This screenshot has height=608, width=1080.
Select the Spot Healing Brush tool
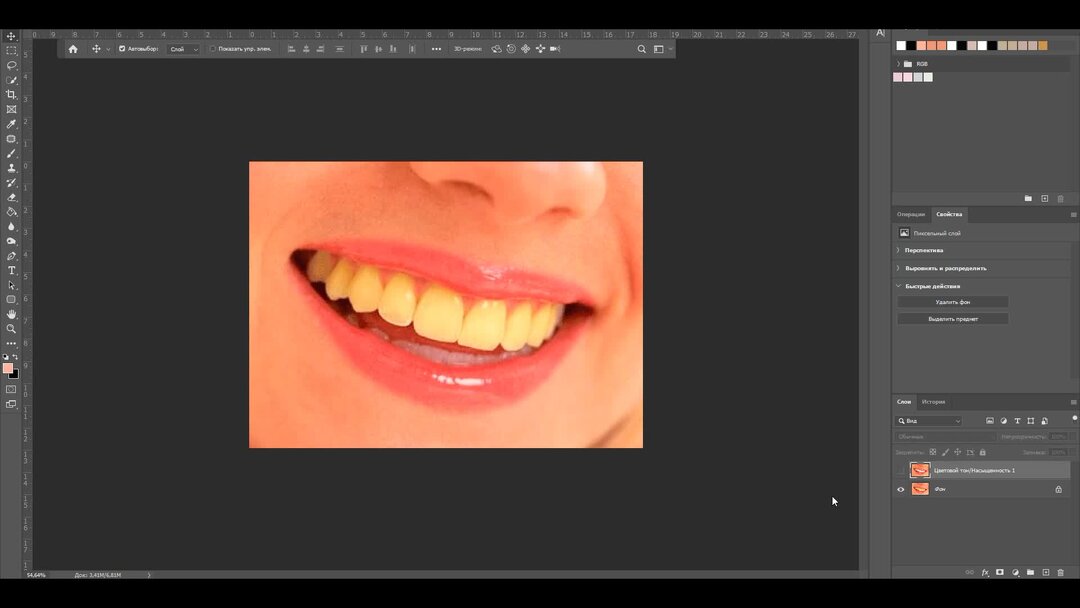(11, 138)
